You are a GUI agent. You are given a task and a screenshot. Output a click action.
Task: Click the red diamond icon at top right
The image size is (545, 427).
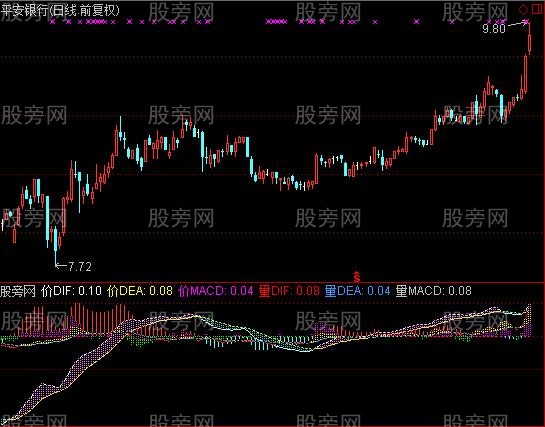(x=523, y=9)
